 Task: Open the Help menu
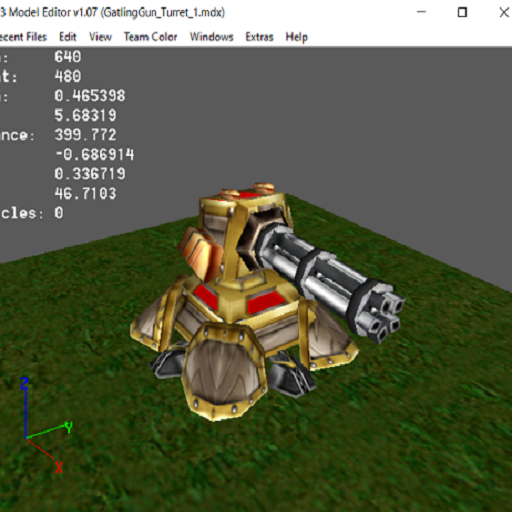click(x=296, y=37)
